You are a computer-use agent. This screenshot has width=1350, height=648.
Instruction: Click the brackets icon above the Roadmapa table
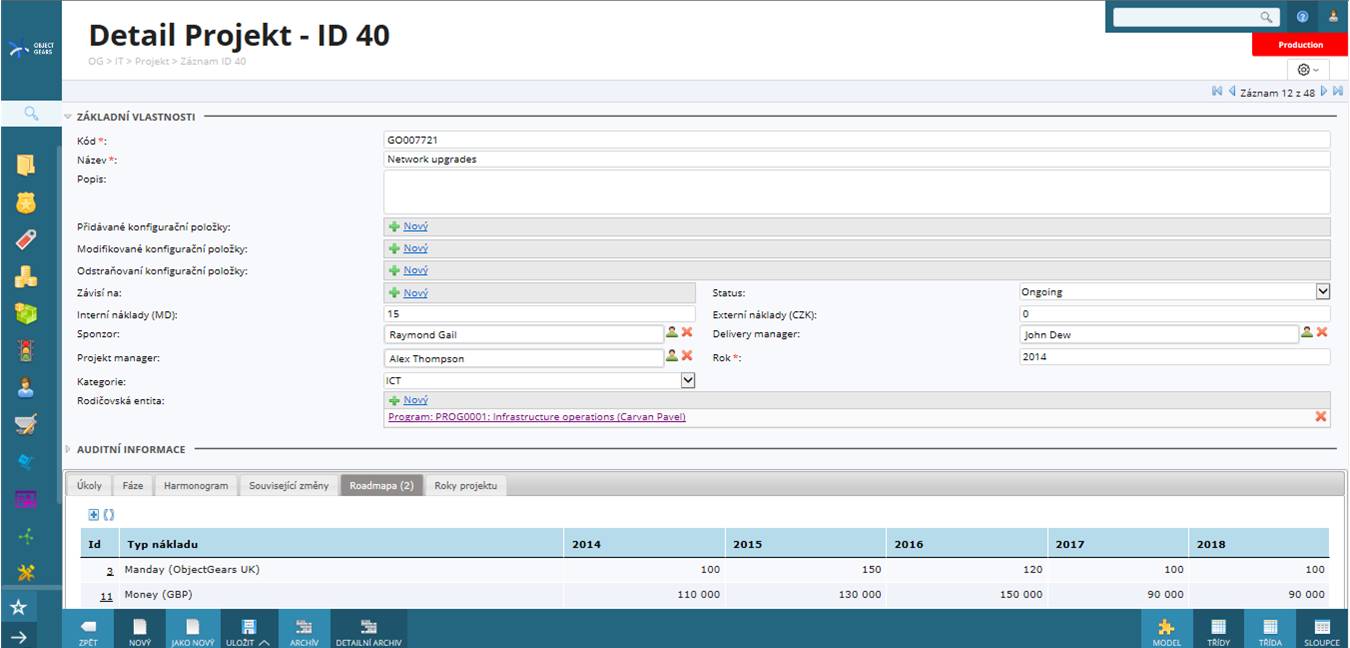(x=109, y=514)
